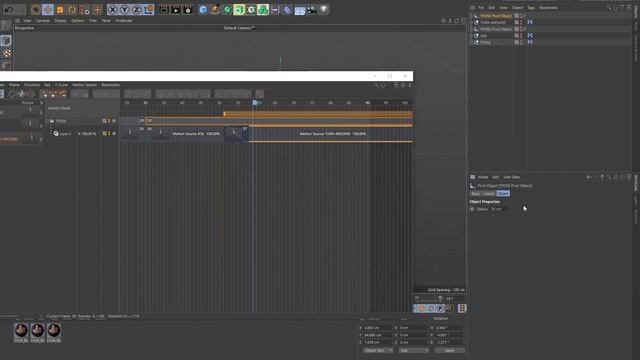Open the Object (Rel) coordinate dropdown
The width and height of the screenshot is (640, 360).
(378, 351)
